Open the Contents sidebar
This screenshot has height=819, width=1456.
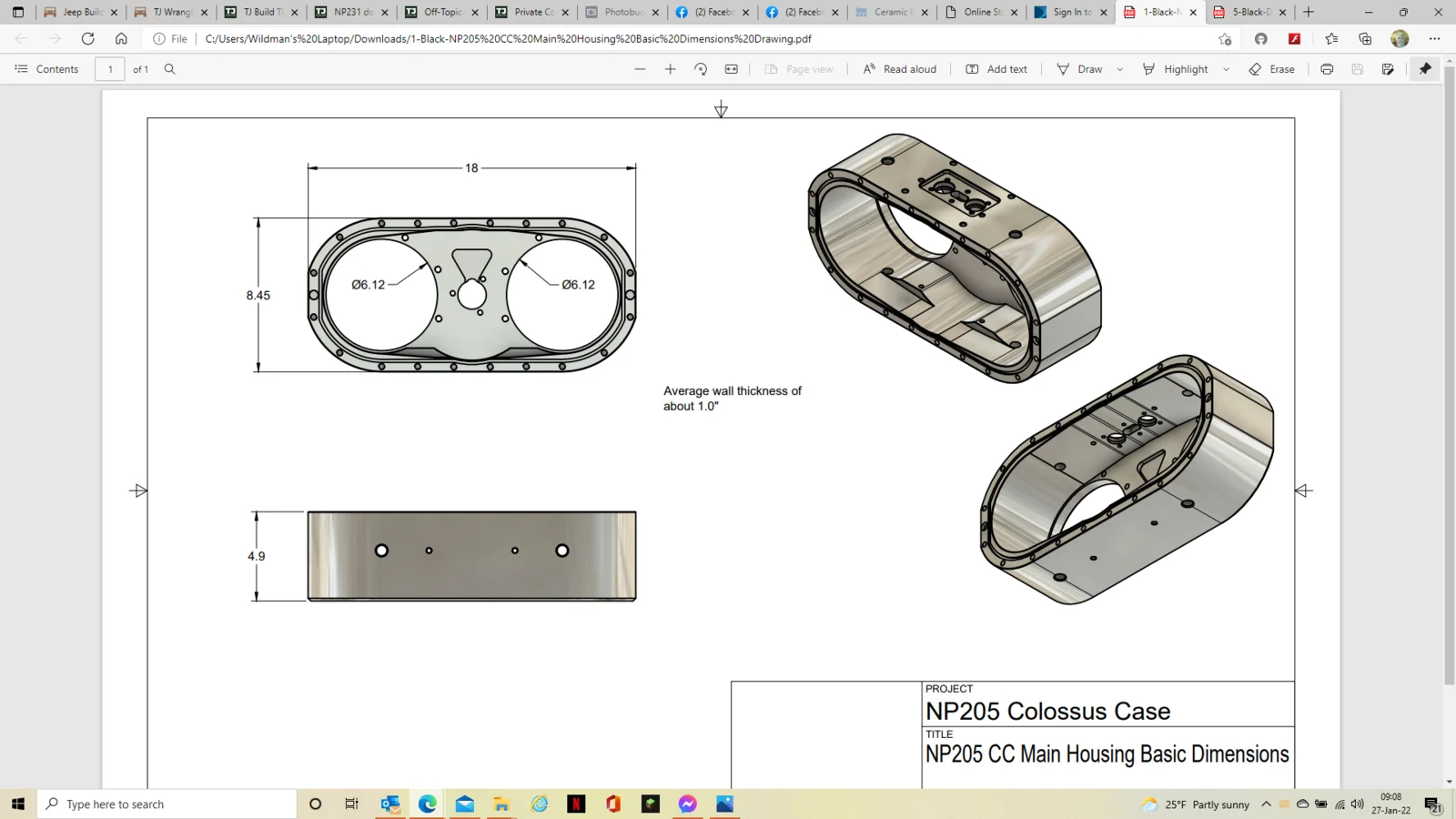pos(46,69)
